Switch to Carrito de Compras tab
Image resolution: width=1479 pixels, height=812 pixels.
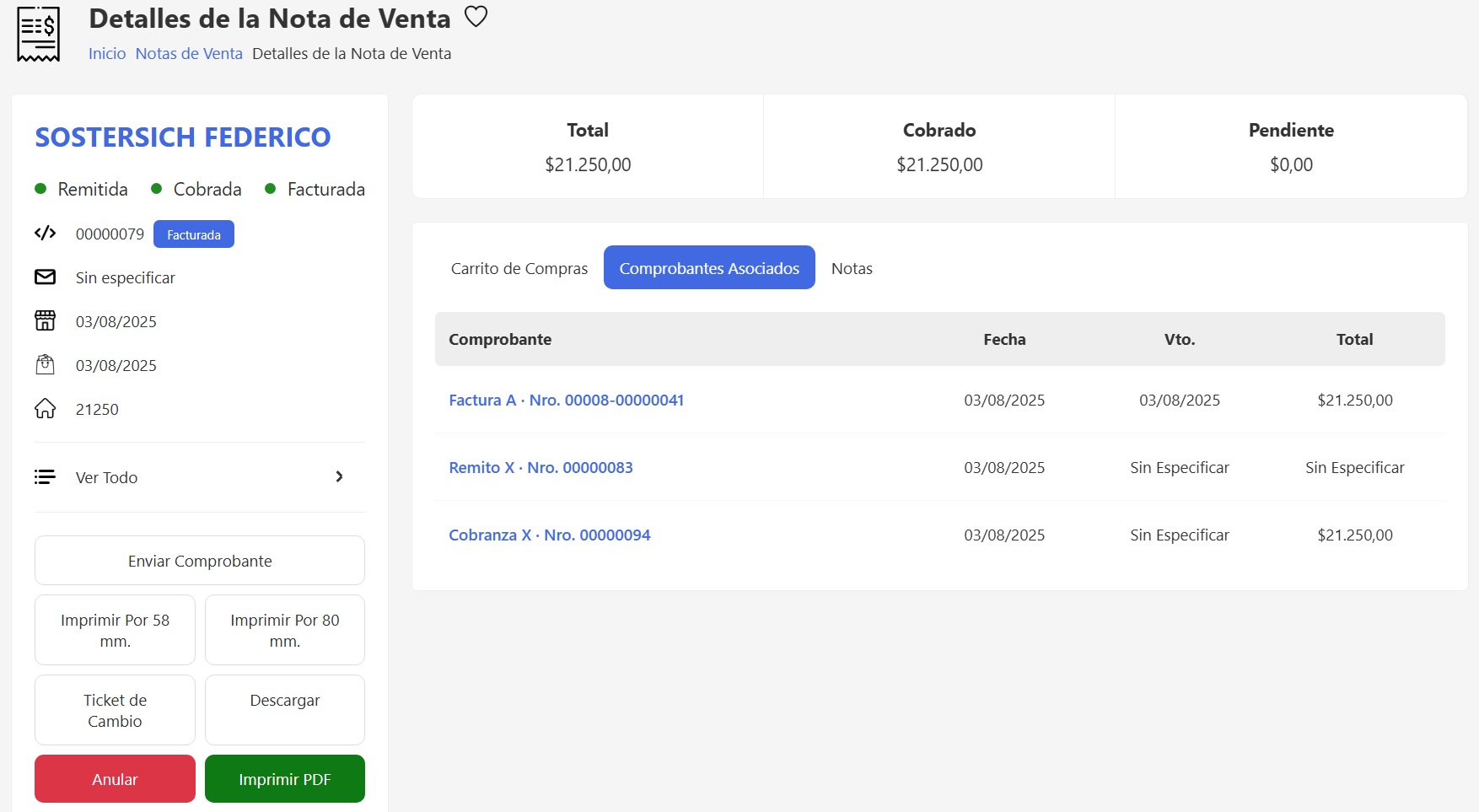pos(519,268)
